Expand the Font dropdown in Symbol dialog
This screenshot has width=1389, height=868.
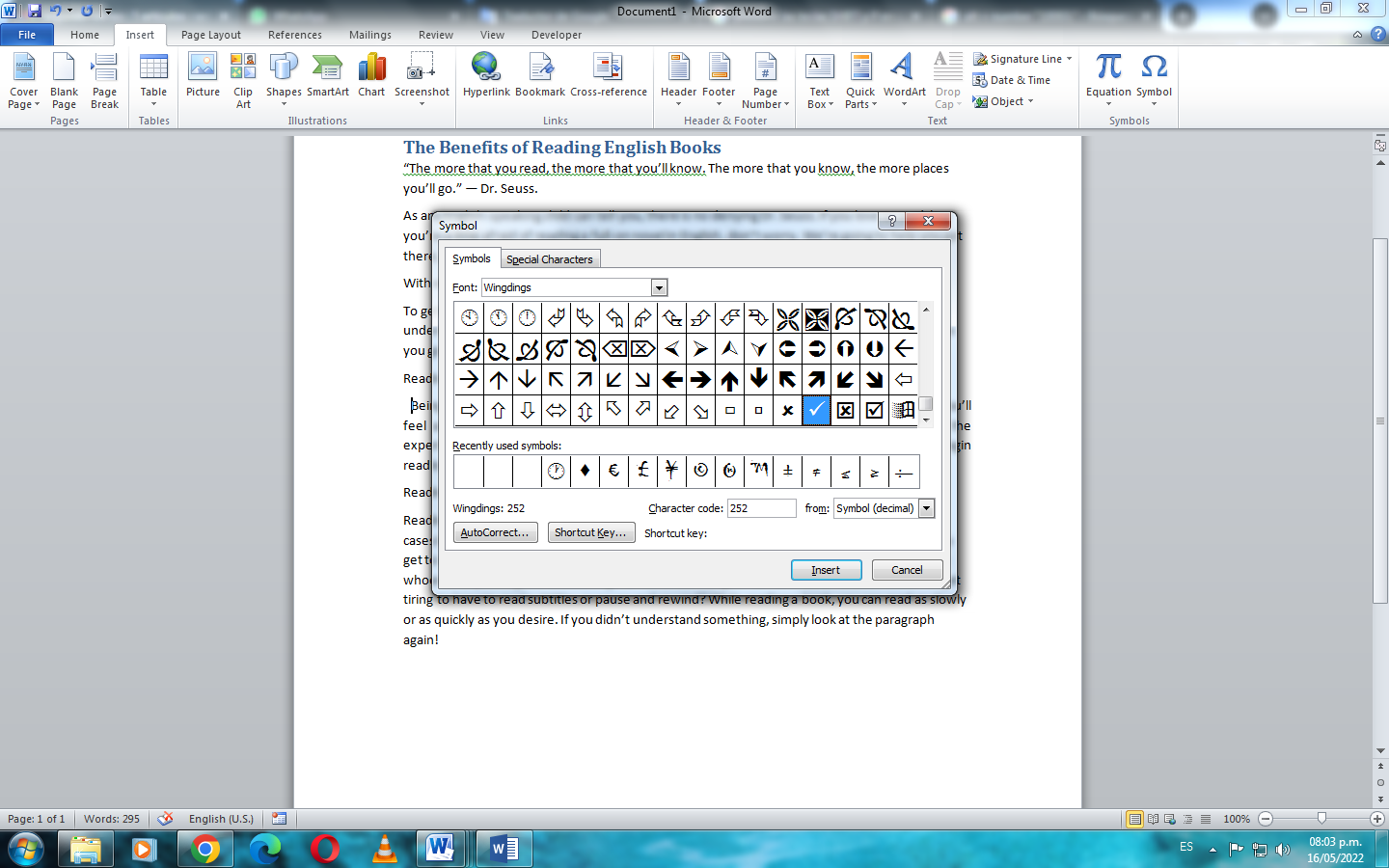pyautogui.click(x=659, y=287)
